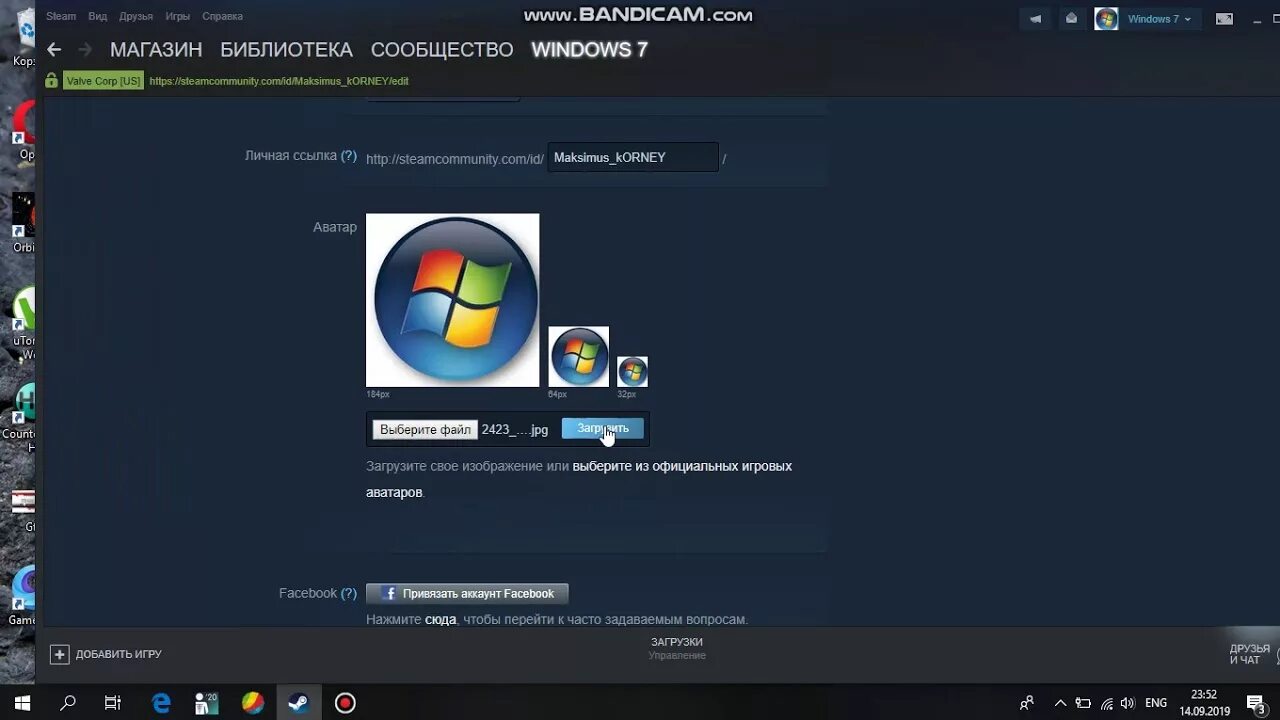Click the plus icon for ДОБАВИТЬ ИГРУ
1280x720 pixels.
[x=60, y=654]
